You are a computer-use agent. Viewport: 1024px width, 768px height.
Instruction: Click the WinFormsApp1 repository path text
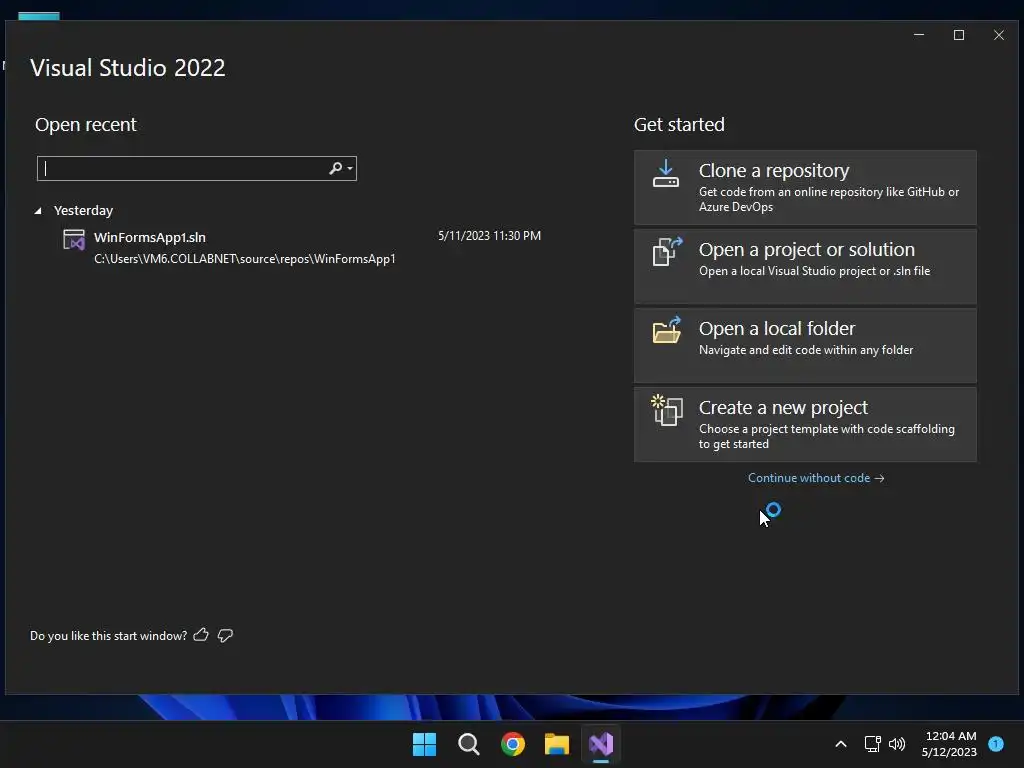(245, 259)
